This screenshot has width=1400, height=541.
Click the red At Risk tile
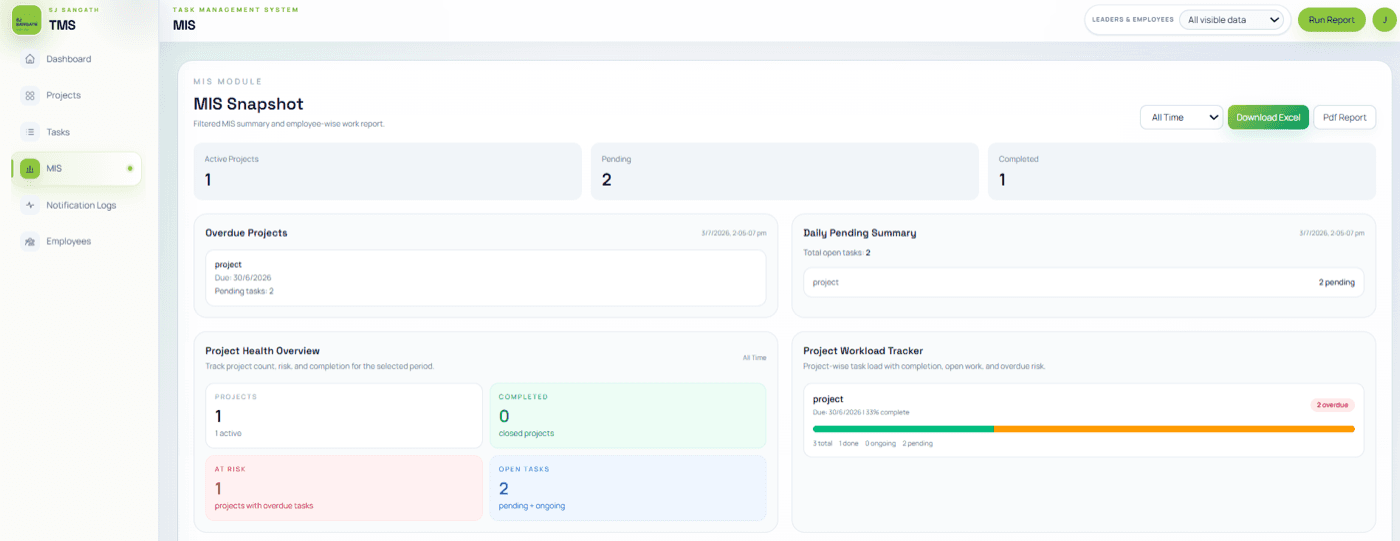pyautogui.click(x=343, y=488)
